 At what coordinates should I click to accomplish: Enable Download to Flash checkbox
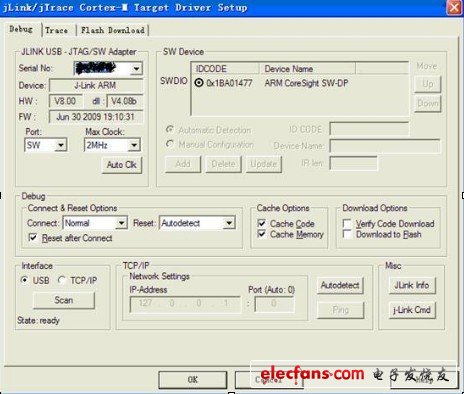(347, 234)
